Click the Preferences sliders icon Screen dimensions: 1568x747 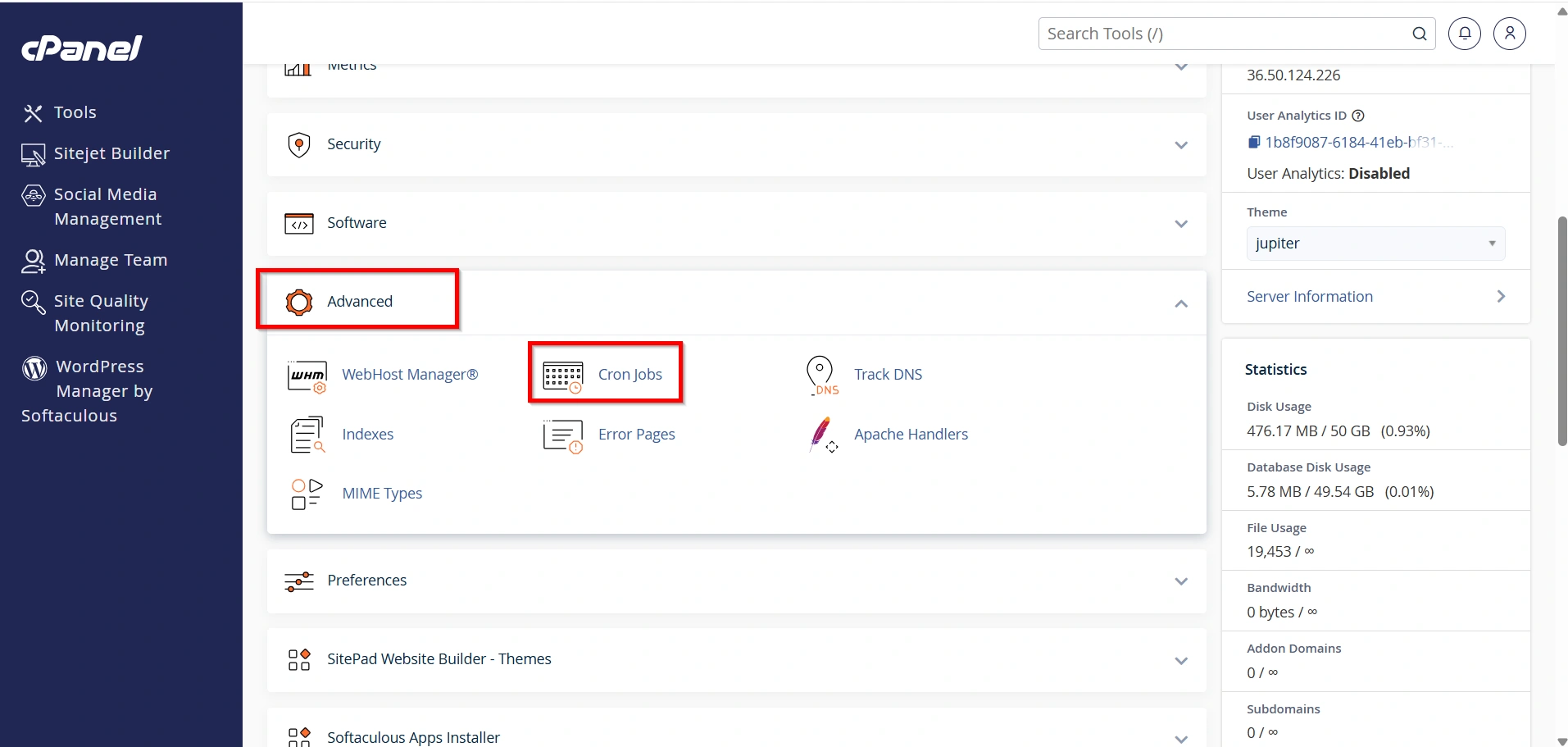[x=299, y=581]
